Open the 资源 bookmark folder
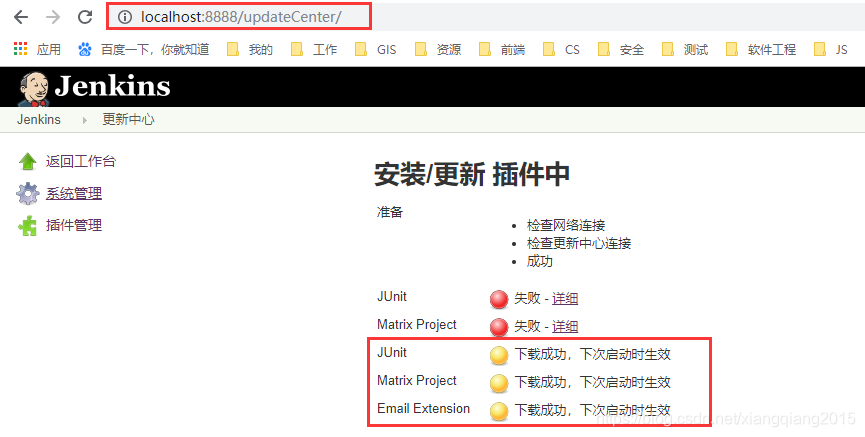865x437 pixels. coord(437,50)
